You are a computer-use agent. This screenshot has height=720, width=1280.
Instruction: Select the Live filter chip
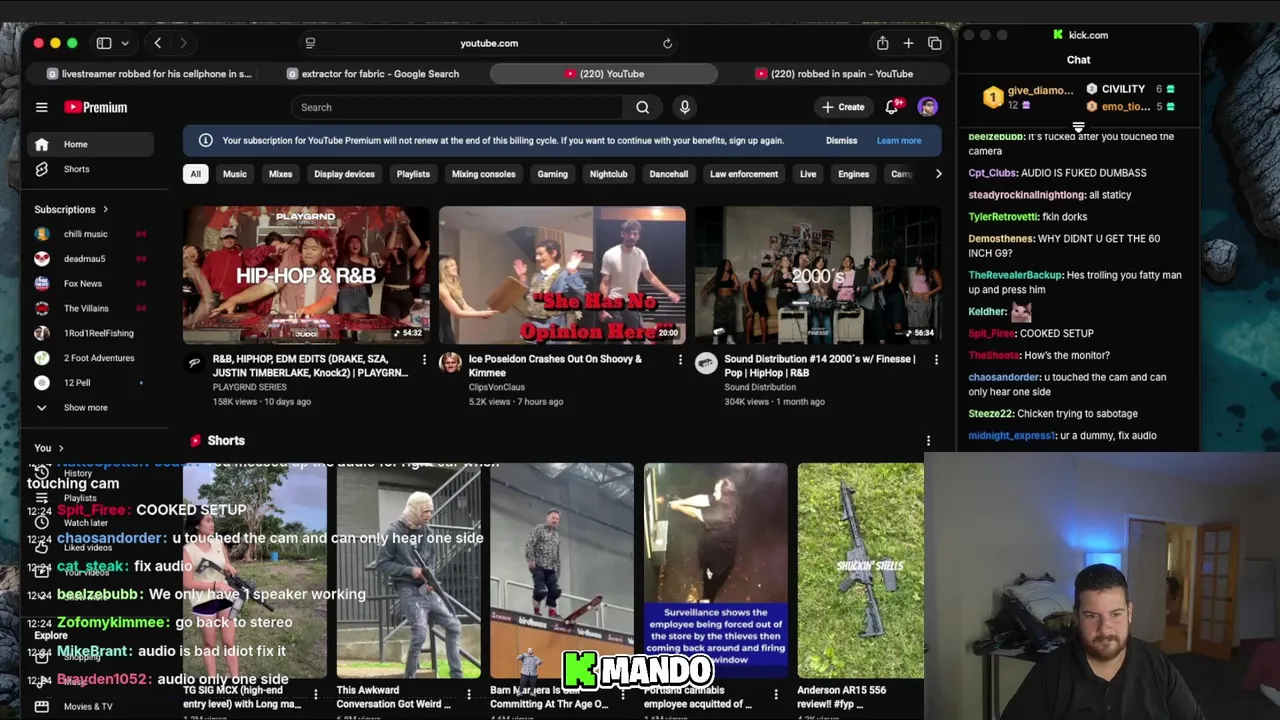tap(808, 174)
